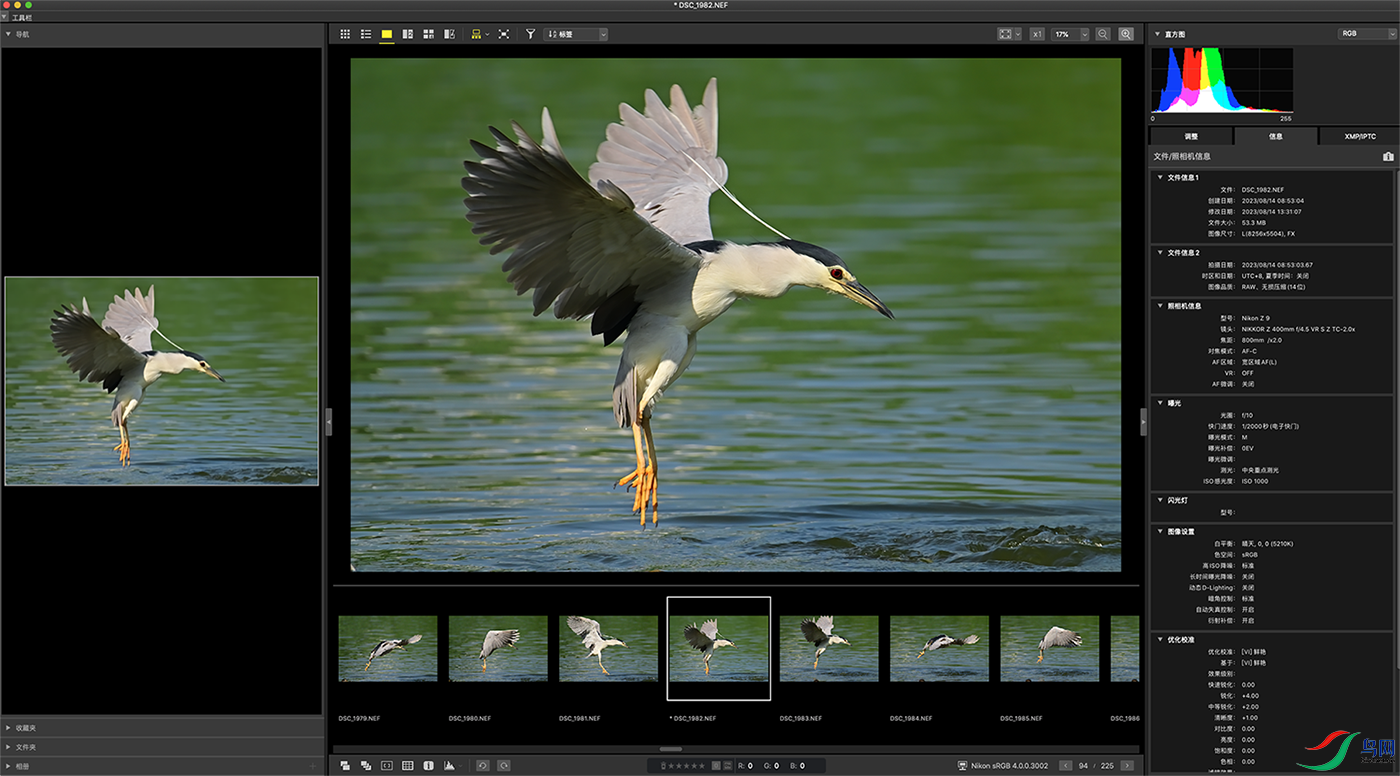Switch to the 调整 tab
Screen dimensions: 1400x776
pyautogui.click(x=1191, y=136)
